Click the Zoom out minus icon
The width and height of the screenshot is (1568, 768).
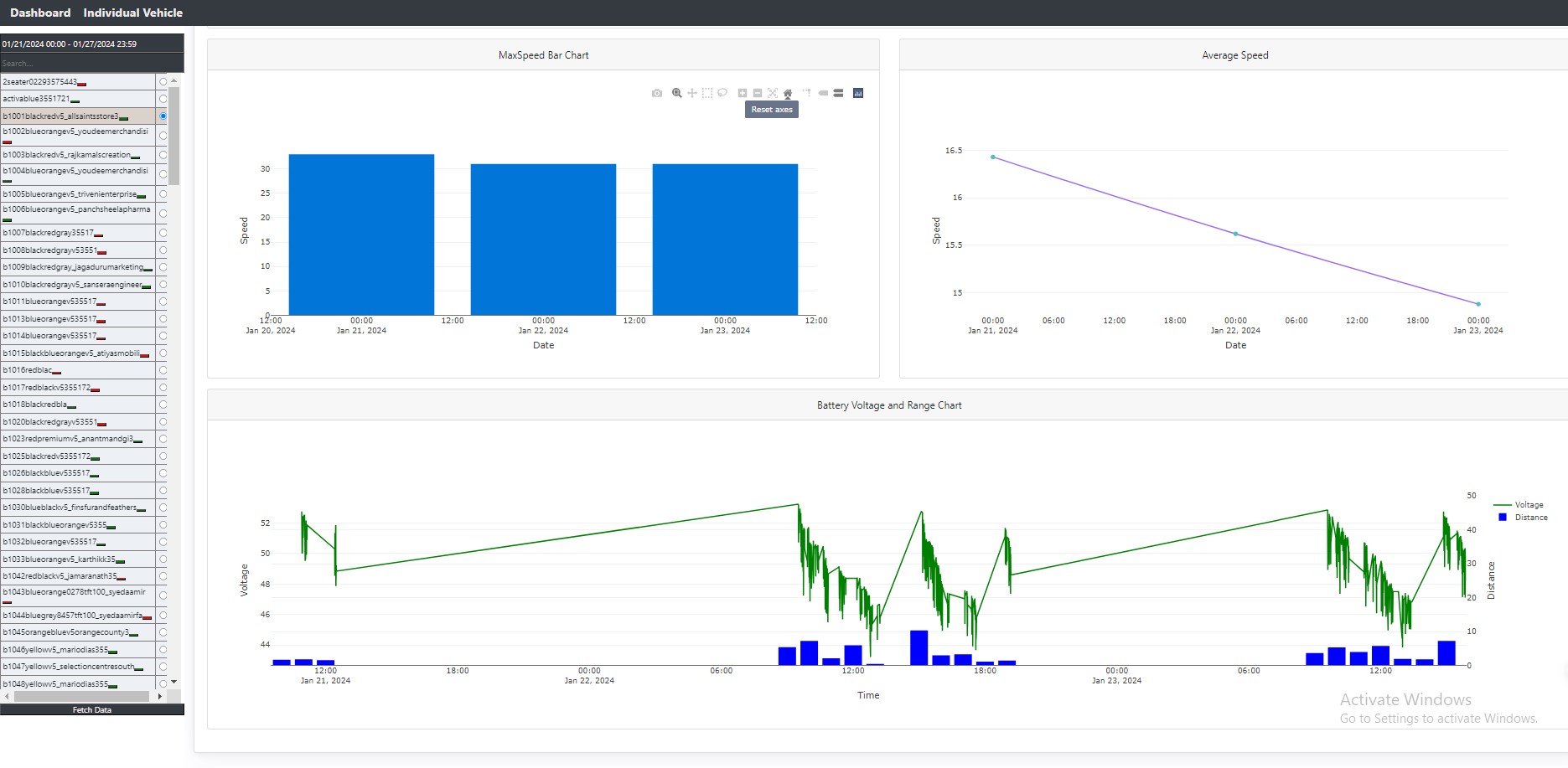(x=758, y=93)
